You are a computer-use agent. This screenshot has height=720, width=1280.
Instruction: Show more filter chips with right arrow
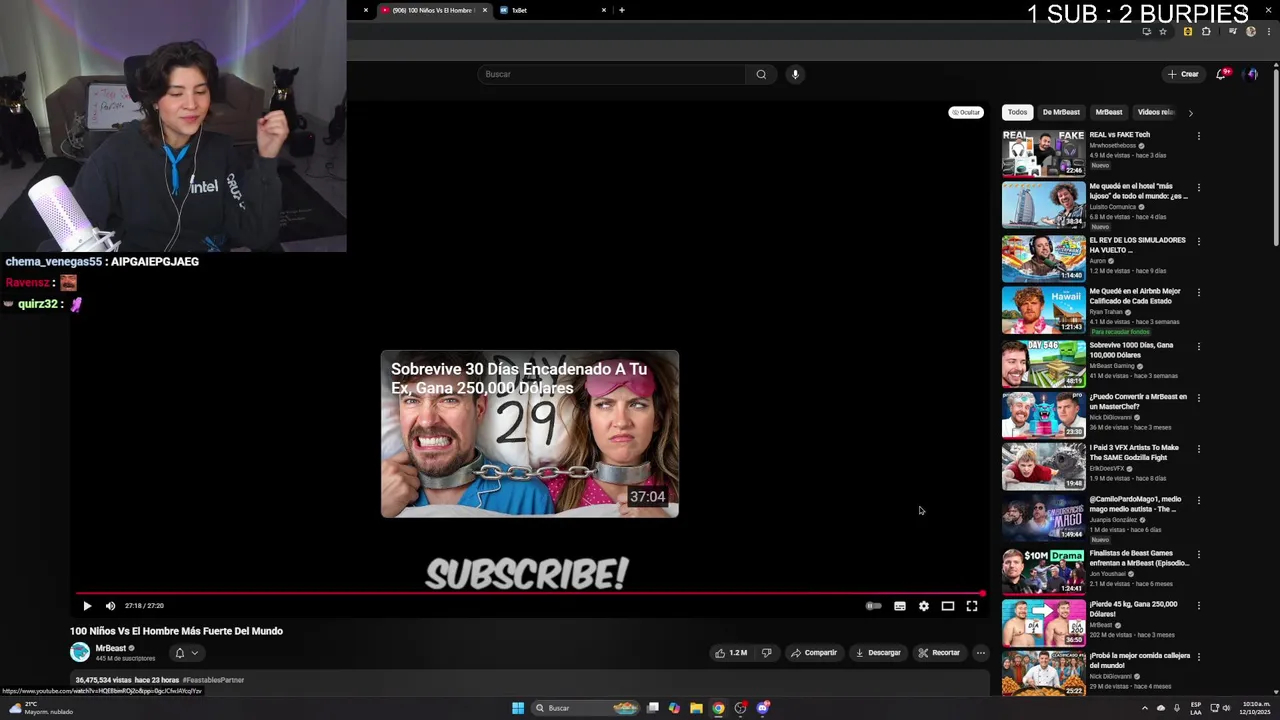[1190, 113]
